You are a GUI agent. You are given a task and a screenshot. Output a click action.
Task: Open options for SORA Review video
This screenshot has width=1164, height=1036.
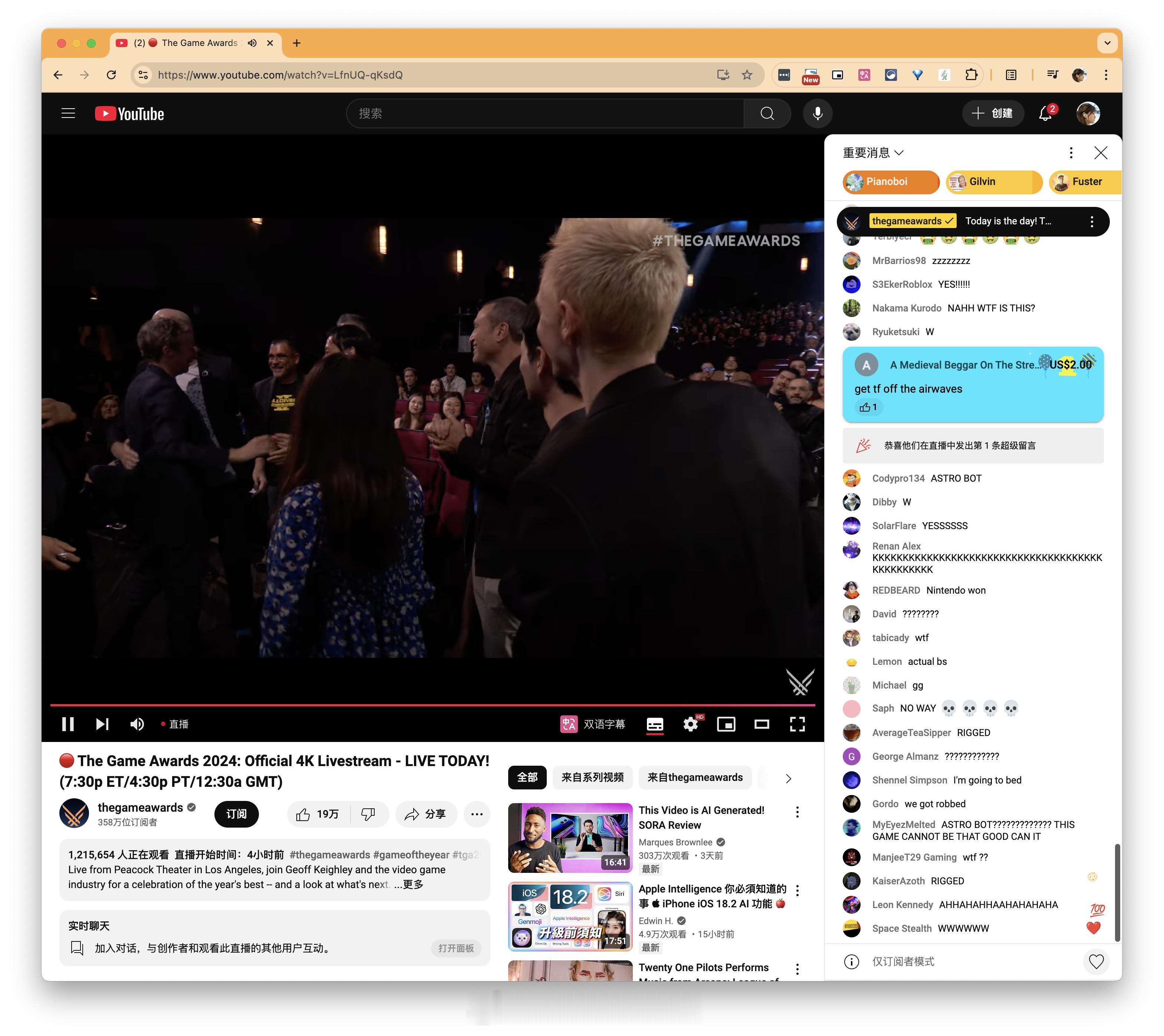[x=797, y=812]
